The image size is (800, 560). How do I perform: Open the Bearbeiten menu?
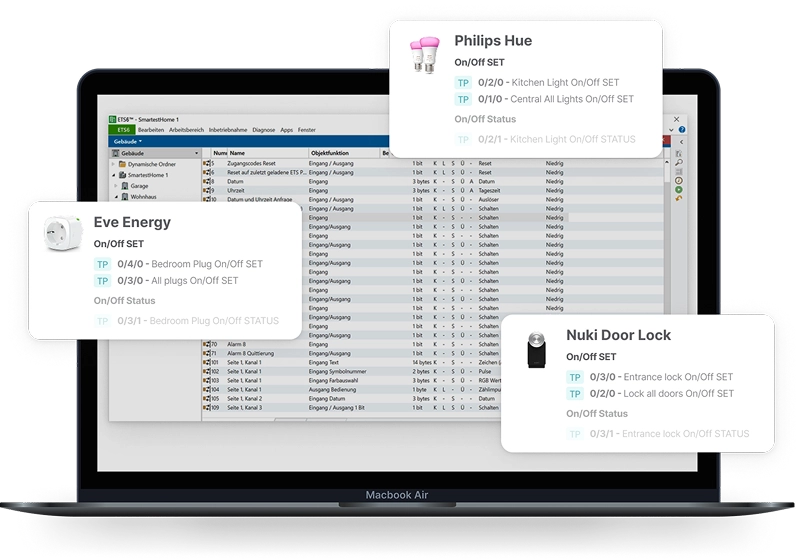click(151, 130)
